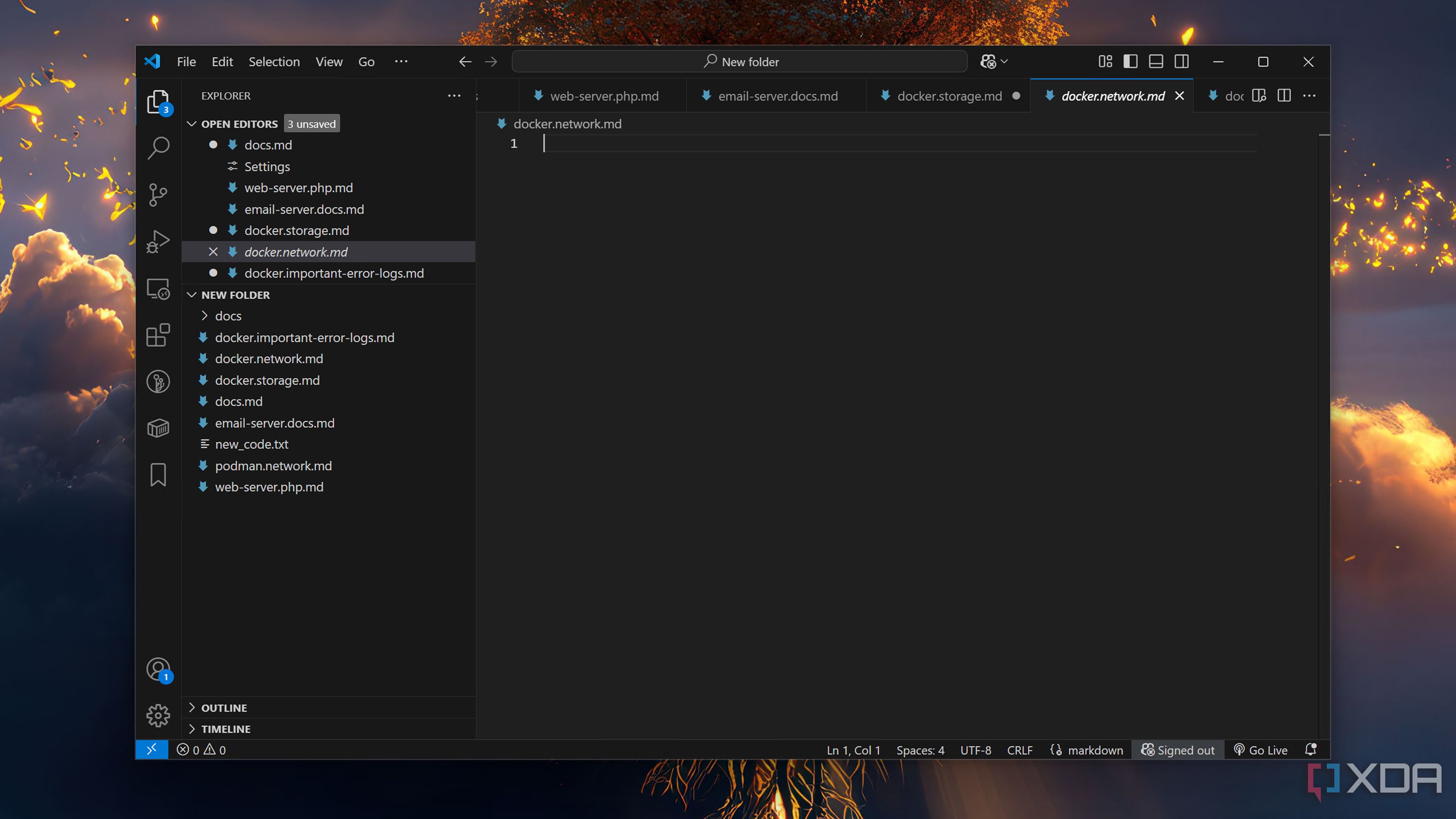
Task: Open the Manage gear icon
Action: pyautogui.click(x=158, y=715)
